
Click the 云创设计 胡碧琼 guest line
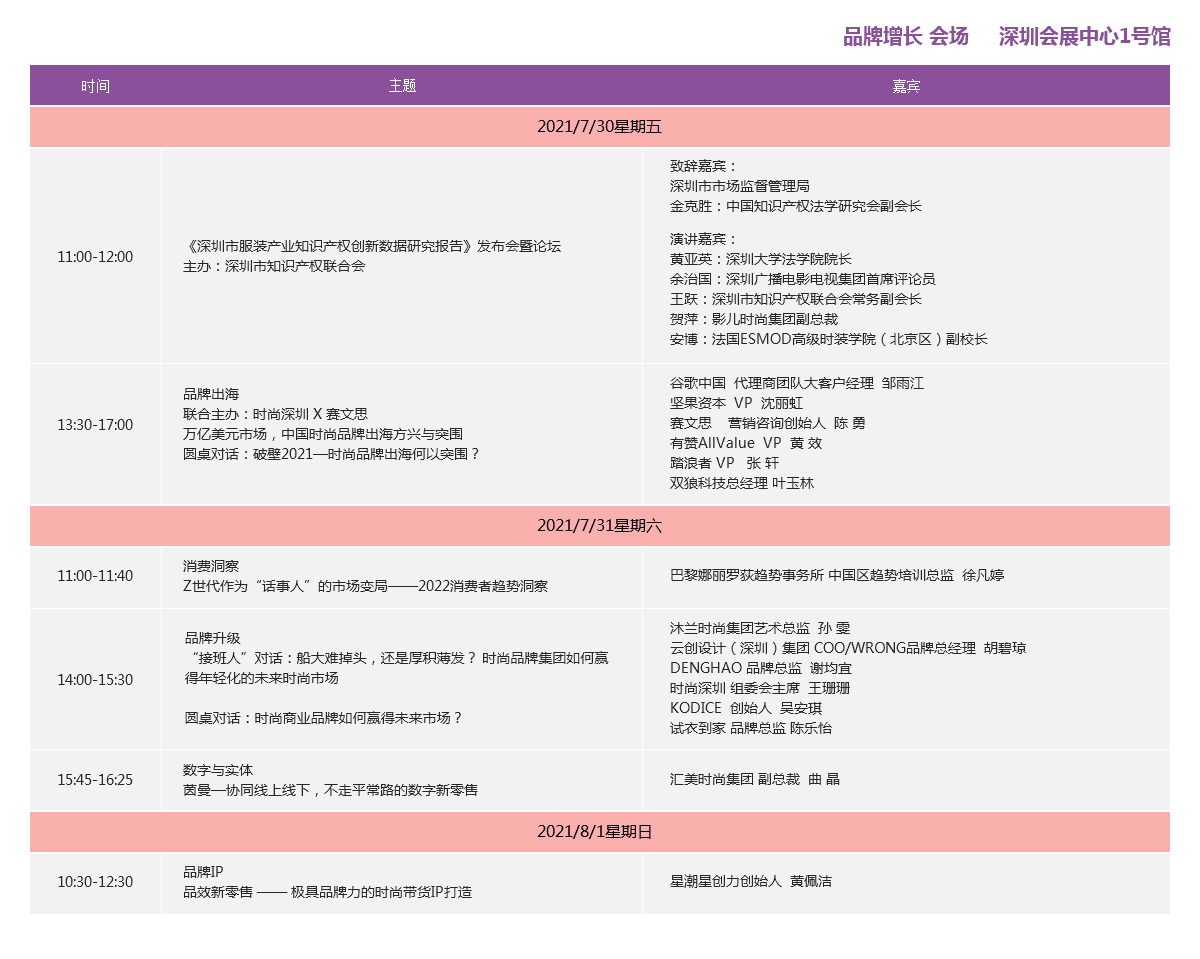[x=848, y=648]
